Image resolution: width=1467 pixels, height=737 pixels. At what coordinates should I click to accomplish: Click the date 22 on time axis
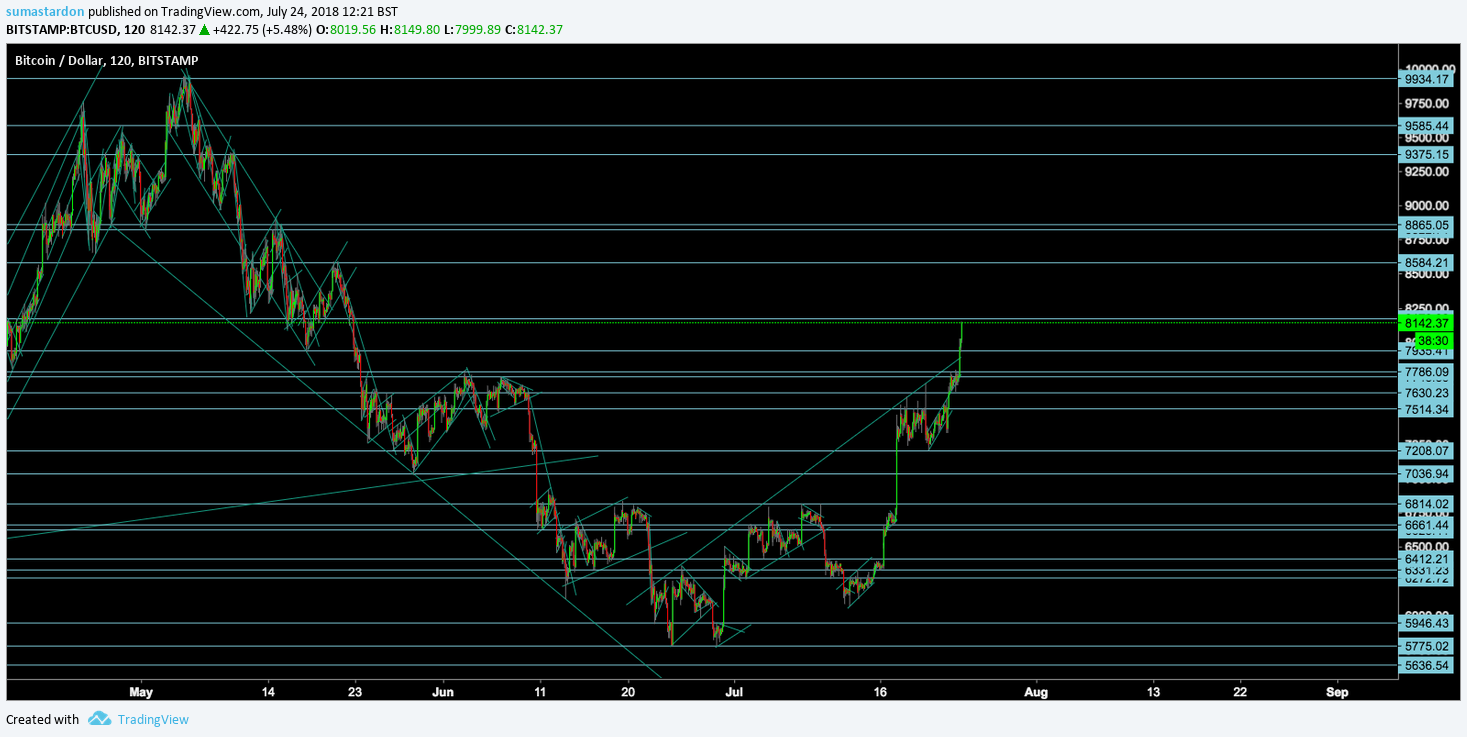point(1240,691)
